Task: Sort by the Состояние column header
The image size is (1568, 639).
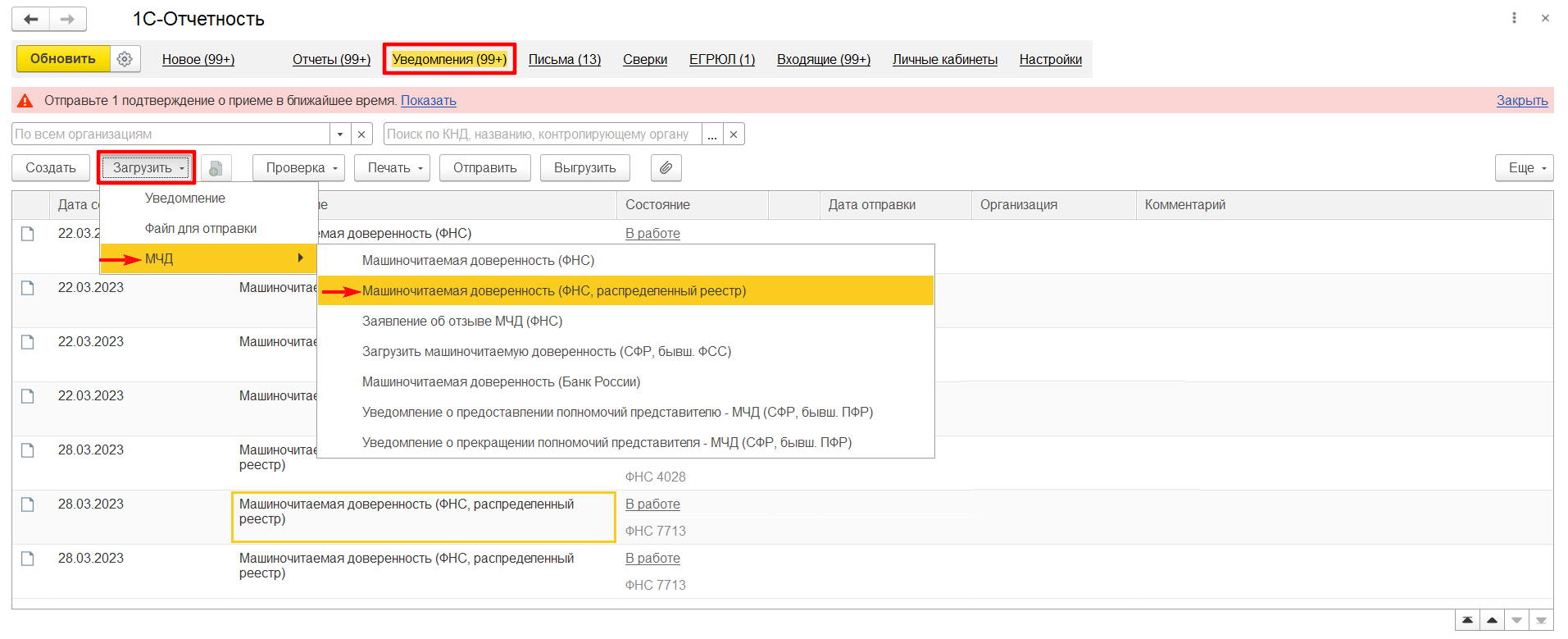Action: pyautogui.click(x=693, y=205)
